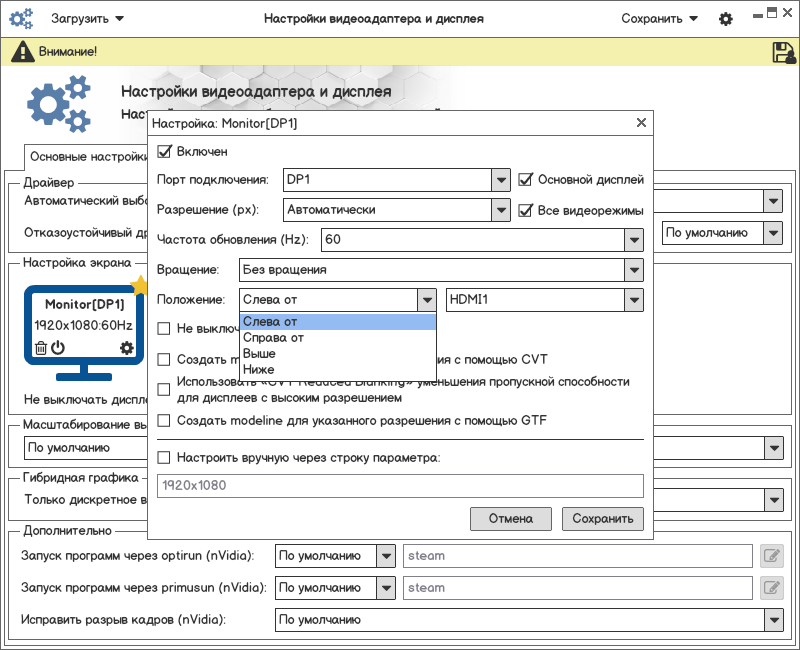Image resolution: width=800 pixels, height=650 pixels.
Task: Click the floppy disk save icon
Action: (782, 52)
